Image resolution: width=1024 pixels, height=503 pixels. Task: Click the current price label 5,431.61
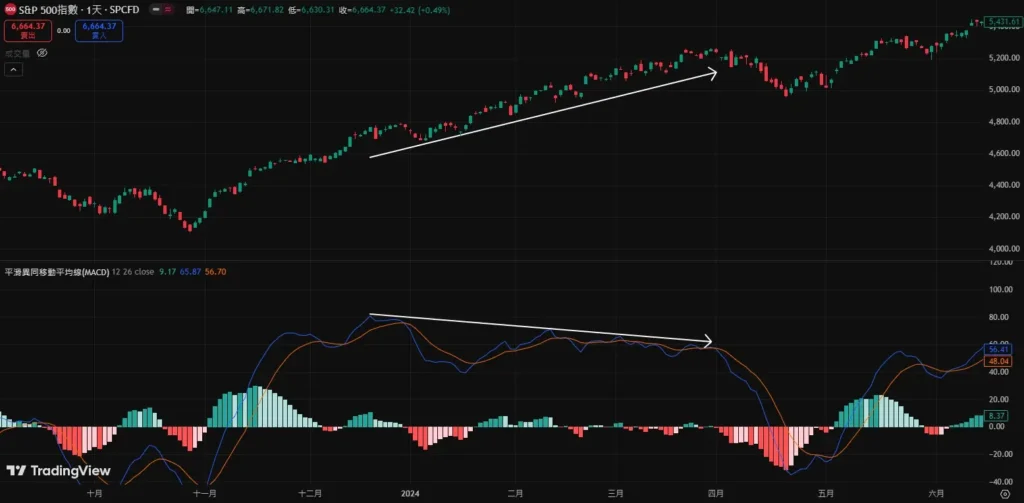pos(1000,21)
